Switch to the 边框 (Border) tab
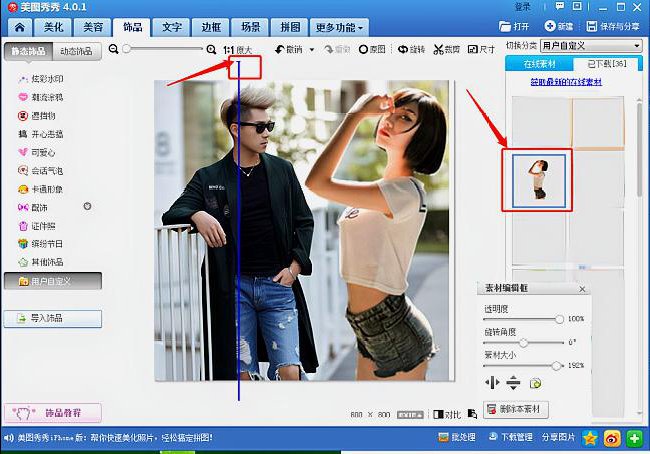This screenshot has width=650, height=454. pyautogui.click(x=211, y=27)
